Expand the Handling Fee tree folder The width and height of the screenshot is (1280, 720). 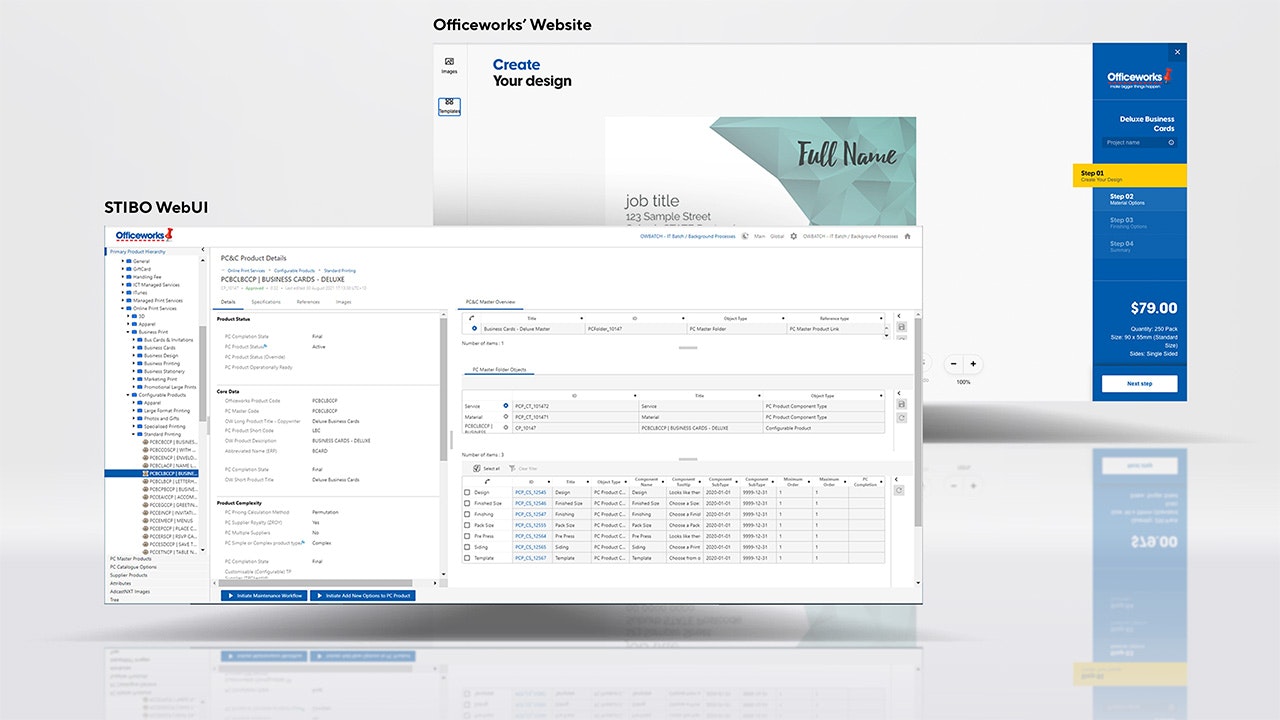[x=124, y=276]
